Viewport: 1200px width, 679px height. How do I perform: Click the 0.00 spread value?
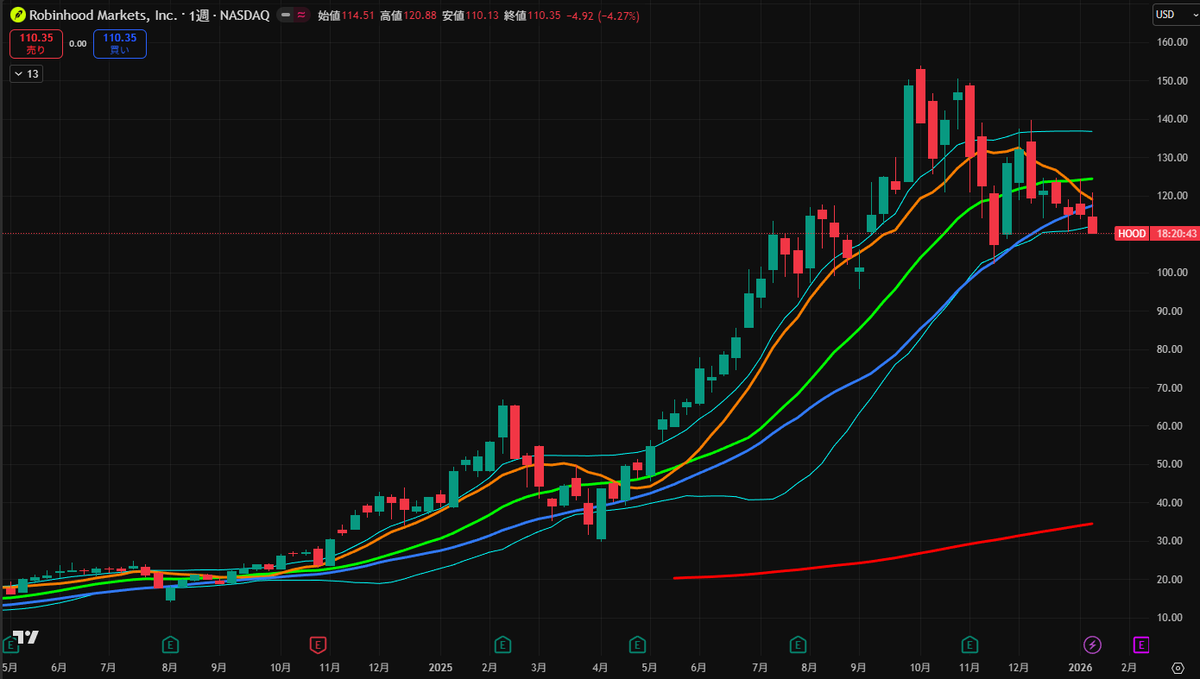[78, 44]
